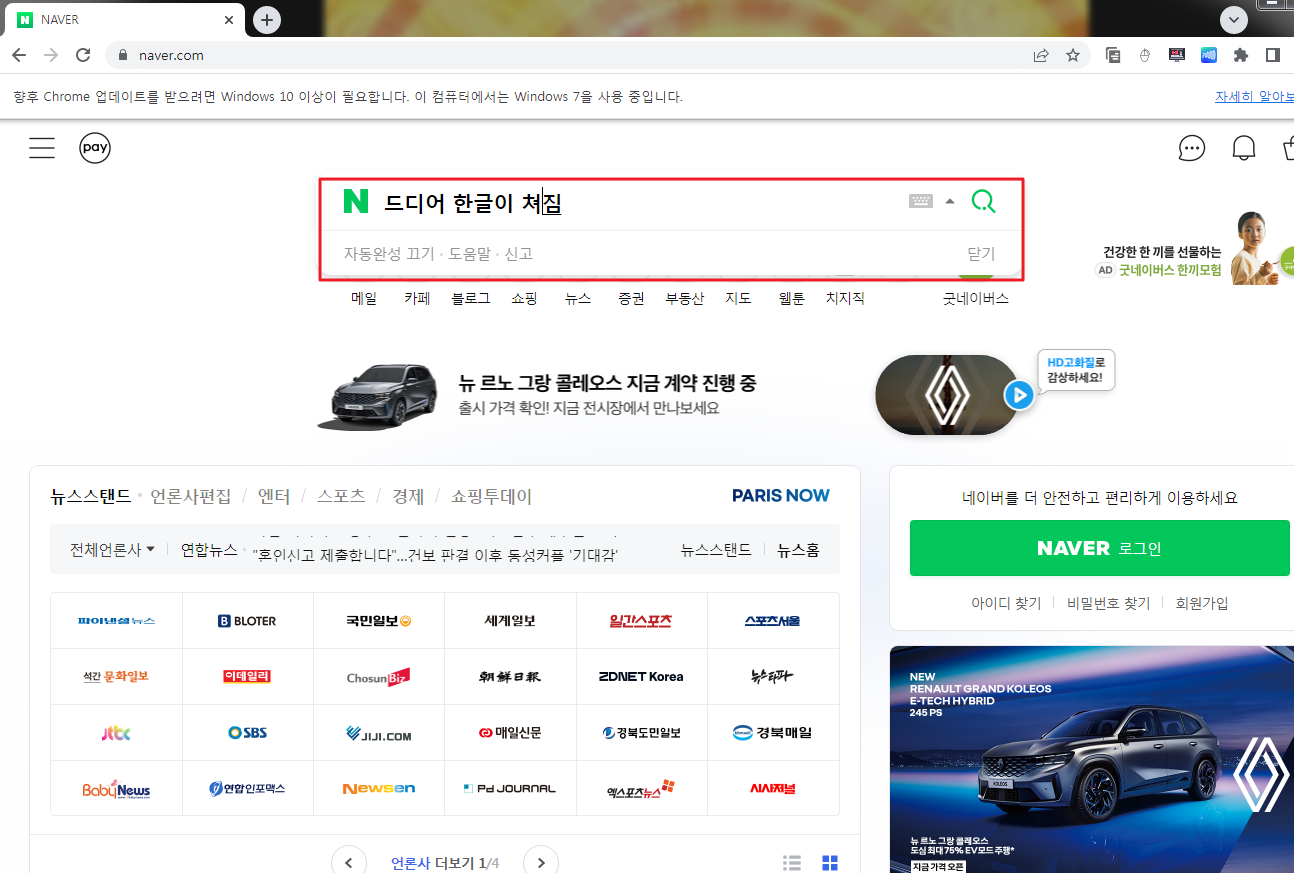Click the search input with typed Korean text
This screenshot has height=873, width=1294.
[x=640, y=203]
